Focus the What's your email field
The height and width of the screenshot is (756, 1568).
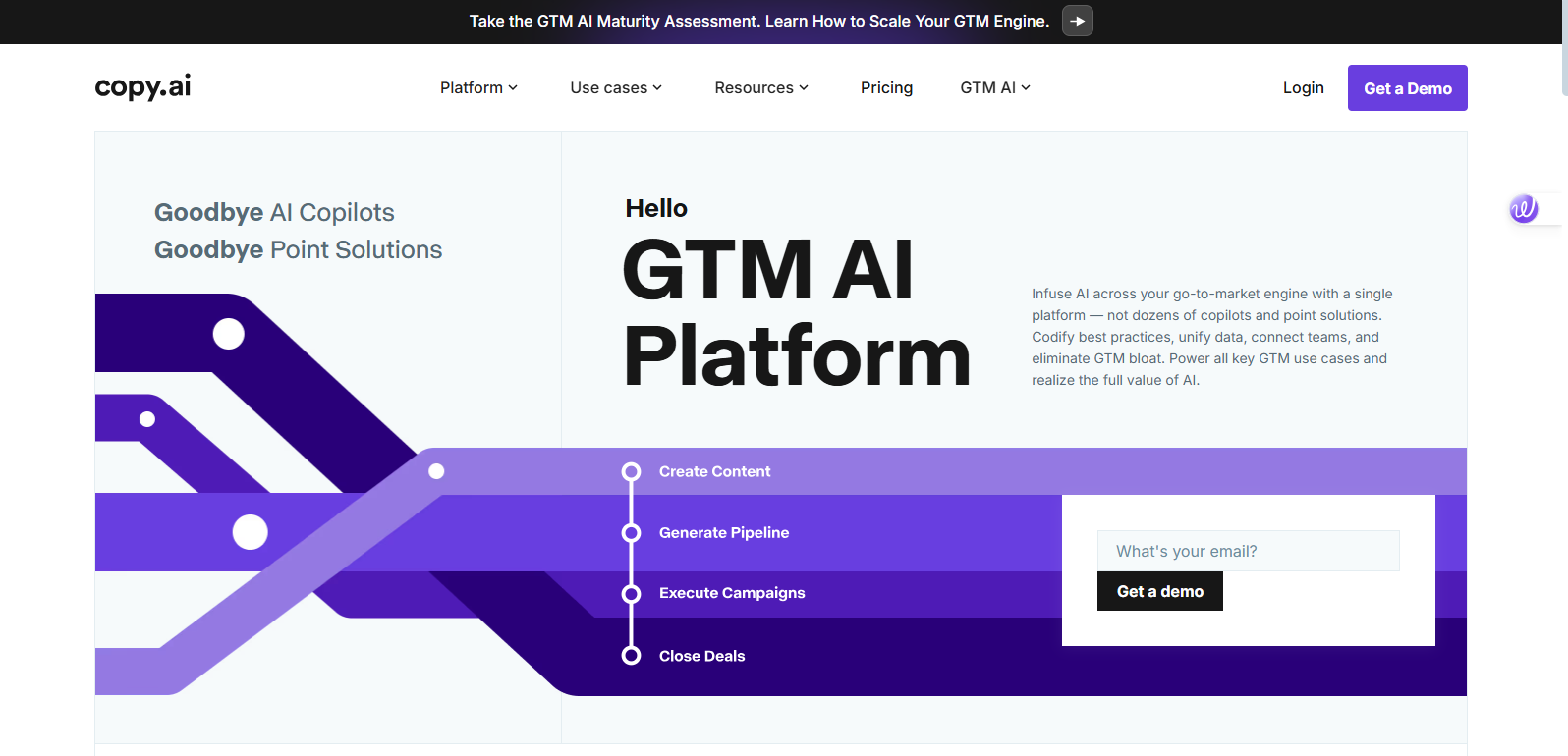(x=1248, y=551)
